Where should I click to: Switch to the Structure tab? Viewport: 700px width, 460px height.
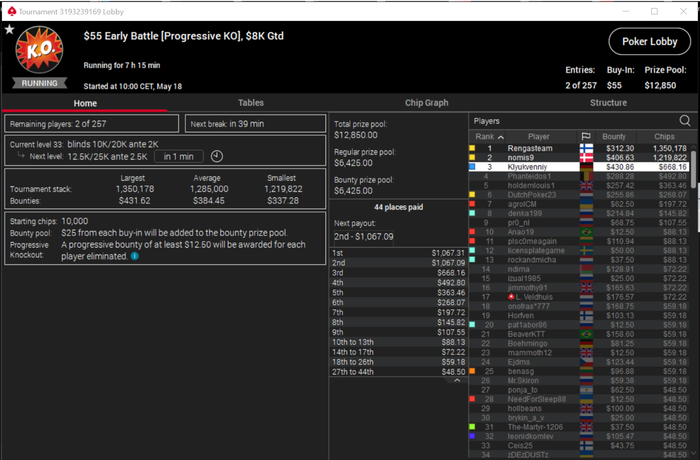point(608,103)
